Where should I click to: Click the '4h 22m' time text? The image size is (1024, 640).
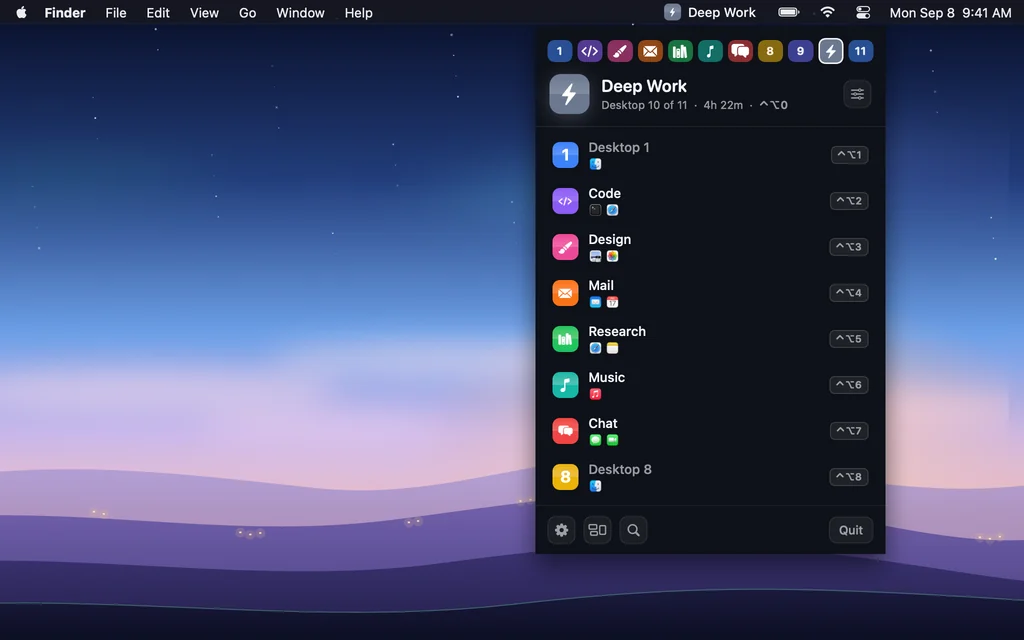click(x=723, y=105)
